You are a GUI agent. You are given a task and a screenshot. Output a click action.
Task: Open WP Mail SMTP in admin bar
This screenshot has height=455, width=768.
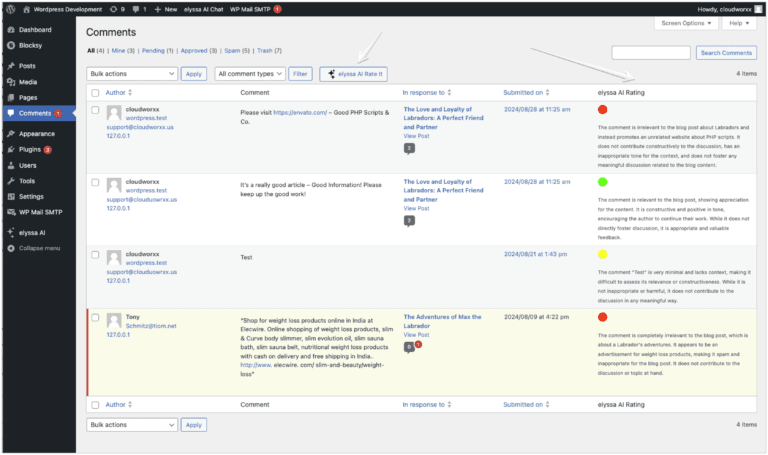pyautogui.click(x=250, y=9)
